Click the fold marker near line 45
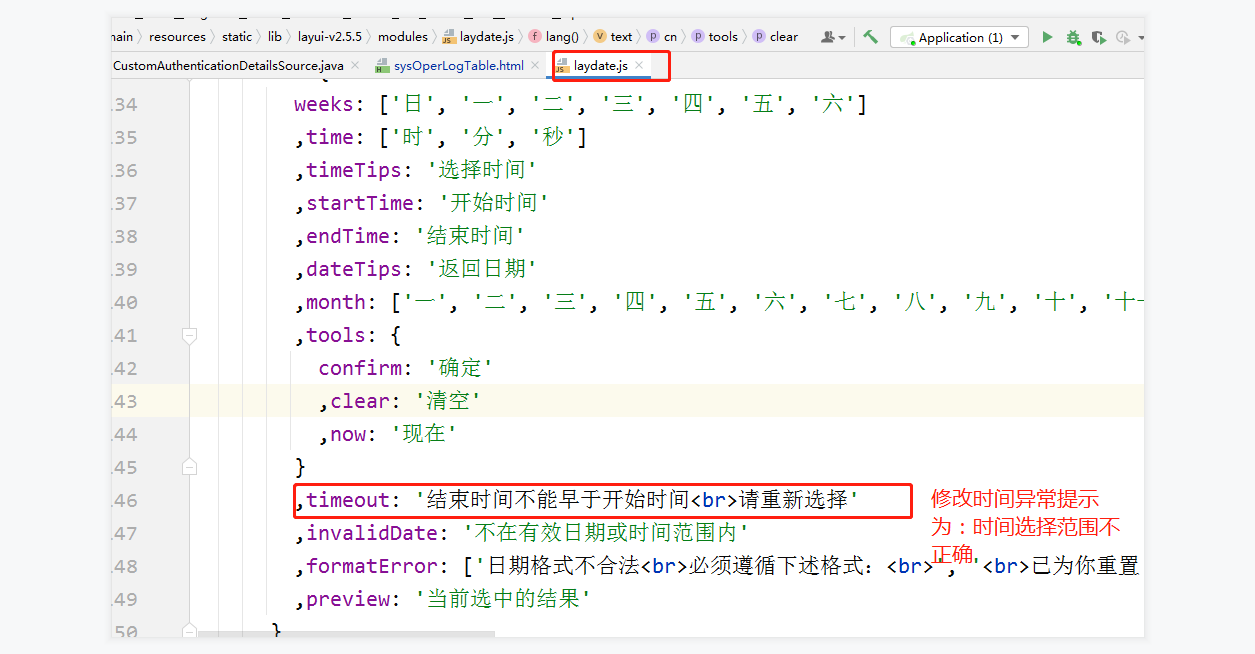Viewport: 1255px width, 654px height. pyautogui.click(x=190, y=467)
